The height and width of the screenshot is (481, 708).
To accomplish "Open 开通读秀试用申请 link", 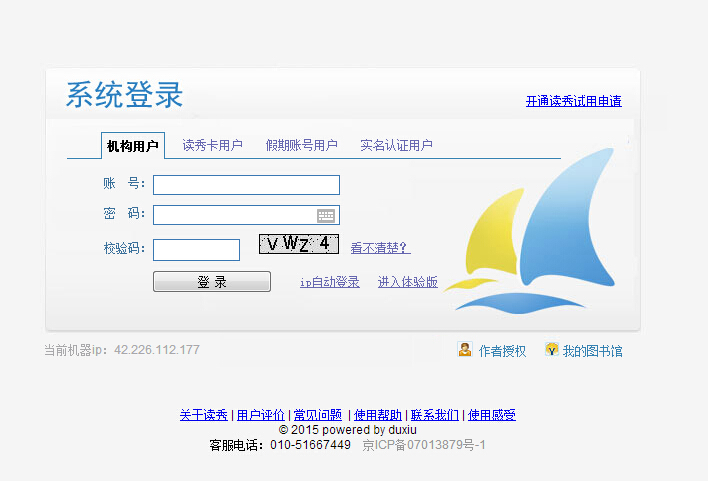I will point(573,101).
